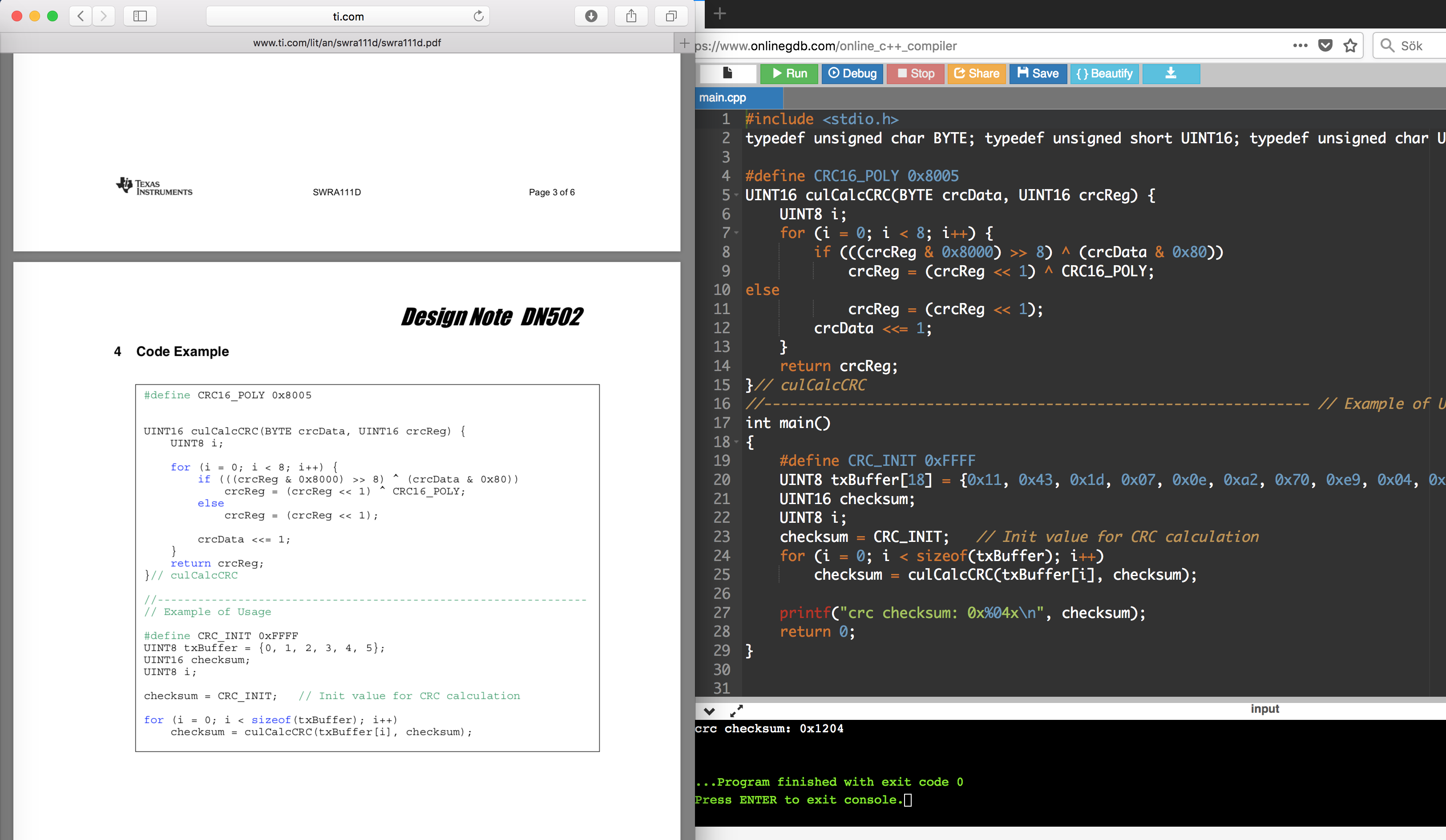Toggle the Safari sidebar
Image resolution: width=1446 pixels, height=840 pixels.
tap(140, 16)
